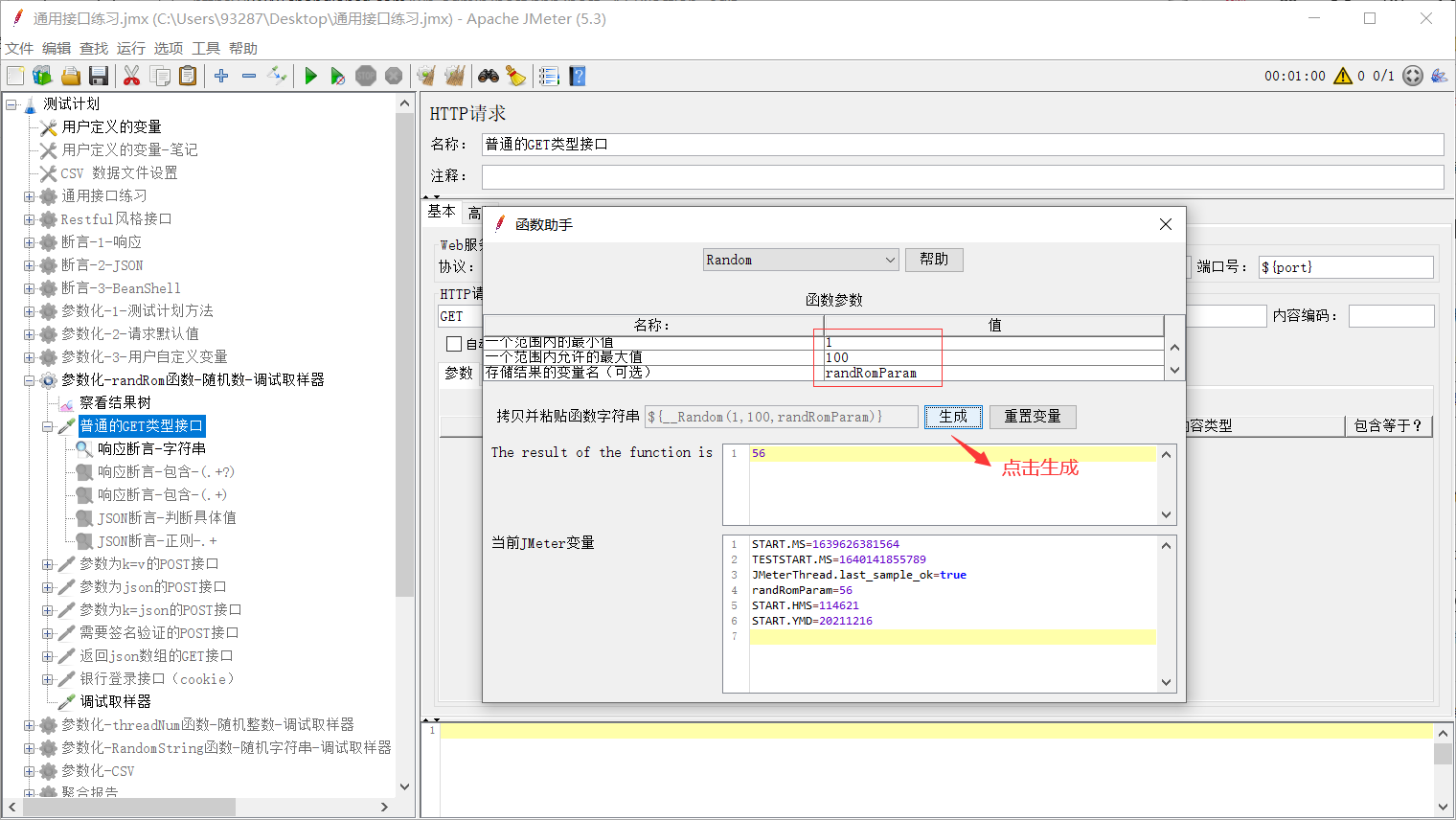Select JSON断言-判断具体值 in the tree

coord(167,518)
